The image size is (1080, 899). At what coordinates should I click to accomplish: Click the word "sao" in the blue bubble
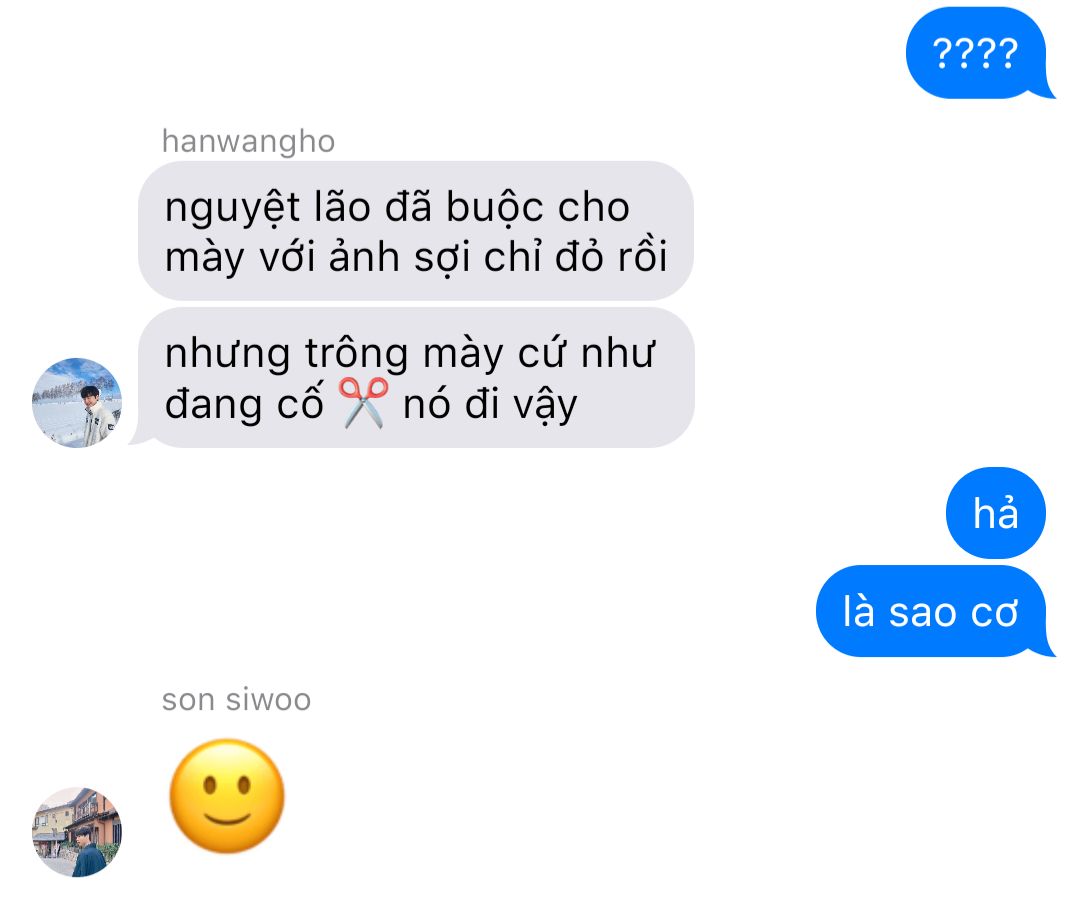(922, 613)
